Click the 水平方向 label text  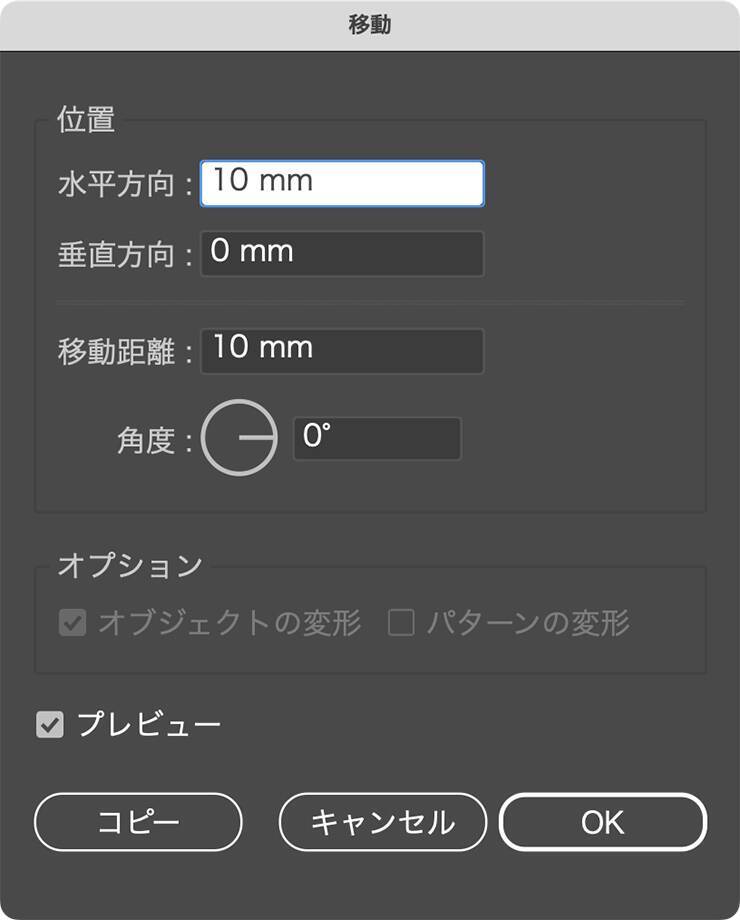(116, 185)
